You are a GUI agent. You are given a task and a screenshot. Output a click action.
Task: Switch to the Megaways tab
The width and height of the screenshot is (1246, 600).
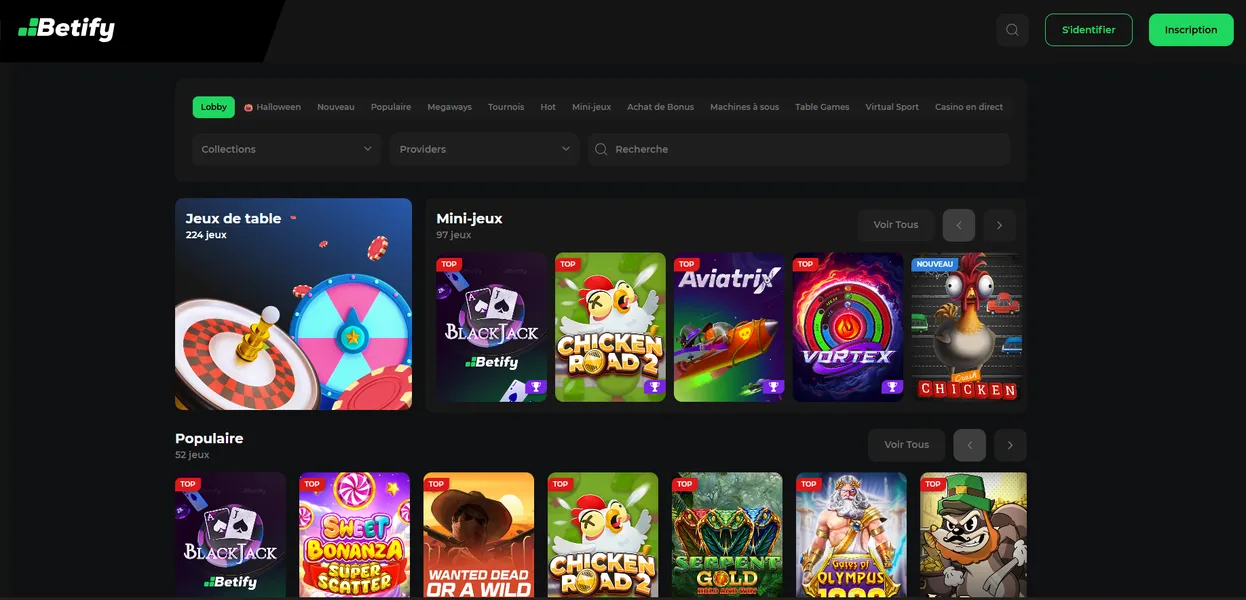449,107
